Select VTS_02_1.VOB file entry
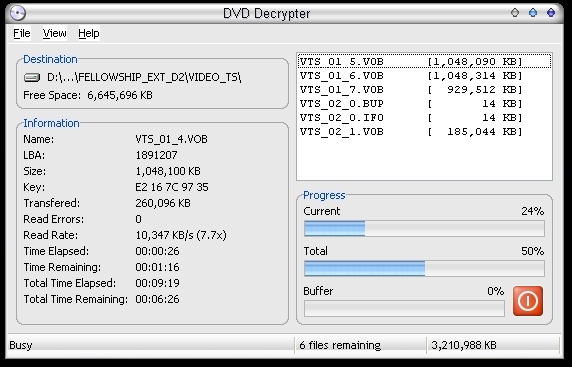The height and width of the screenshot is (367, 572). 424,131
